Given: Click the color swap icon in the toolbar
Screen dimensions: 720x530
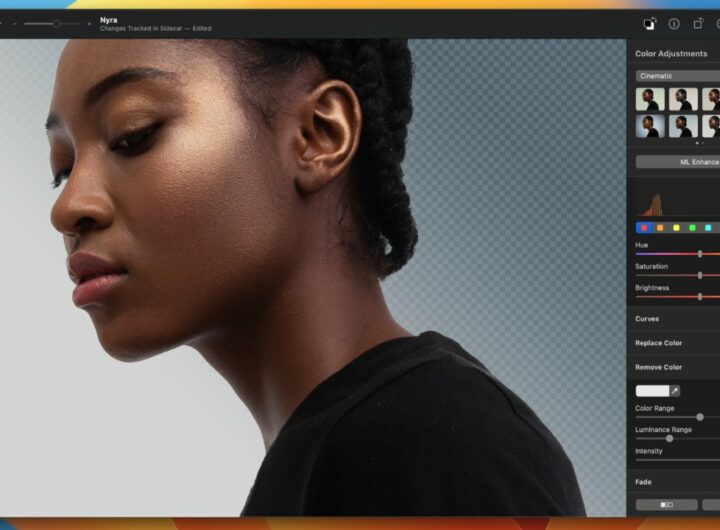Looking at the screenshot, I should click(x=650, y=23).
